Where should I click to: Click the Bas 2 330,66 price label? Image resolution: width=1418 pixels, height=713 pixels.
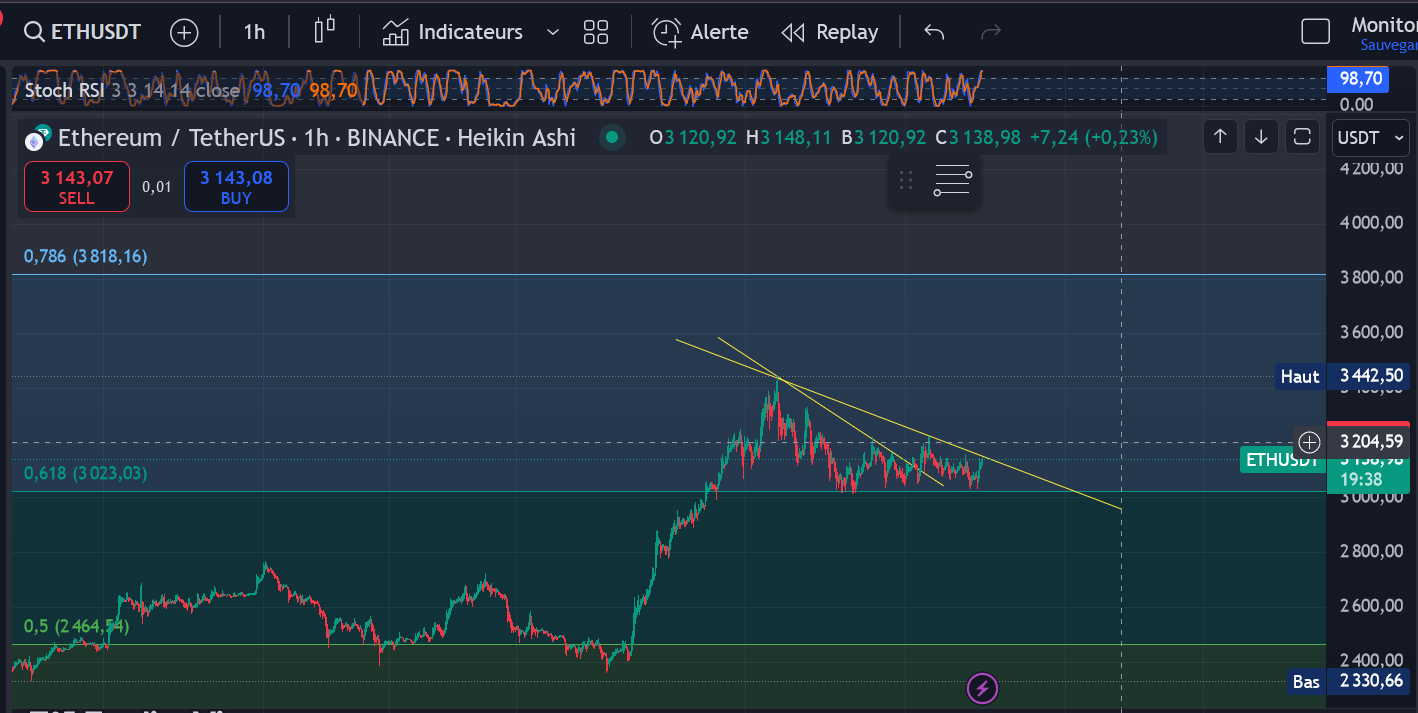point(1349,682)
